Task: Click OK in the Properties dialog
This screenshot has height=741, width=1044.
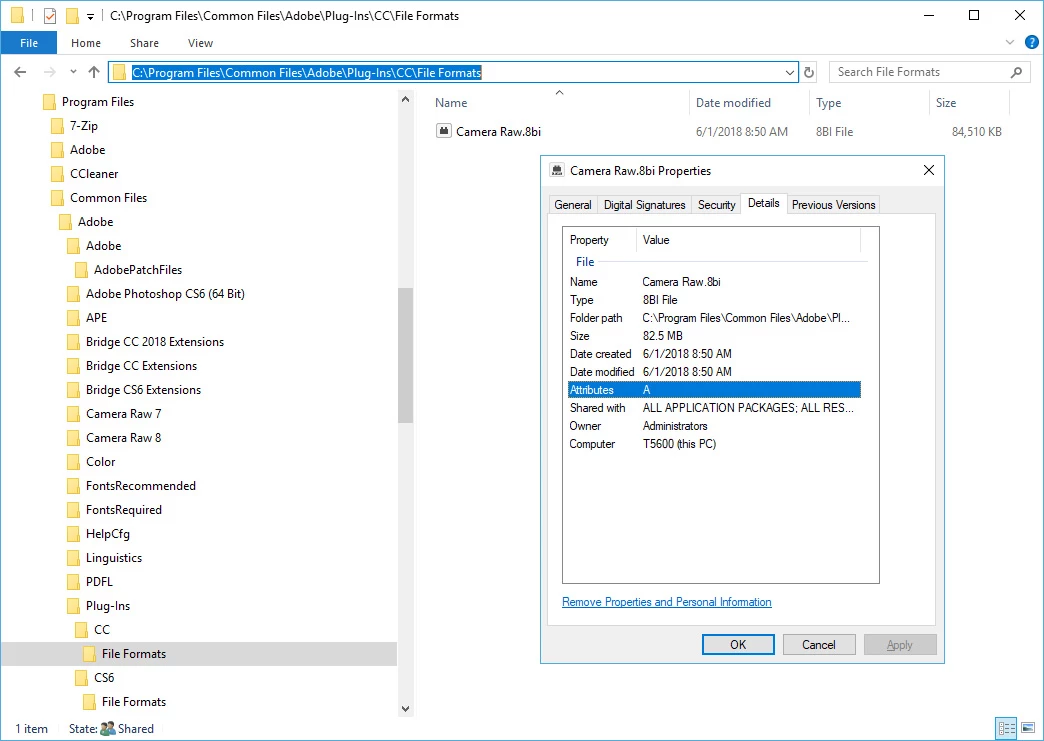Action: coord(738,644)
